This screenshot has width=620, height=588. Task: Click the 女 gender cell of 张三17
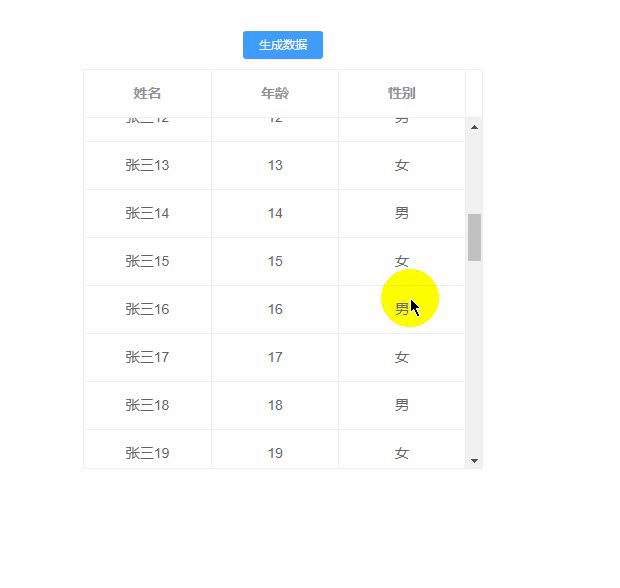[402, 357]
